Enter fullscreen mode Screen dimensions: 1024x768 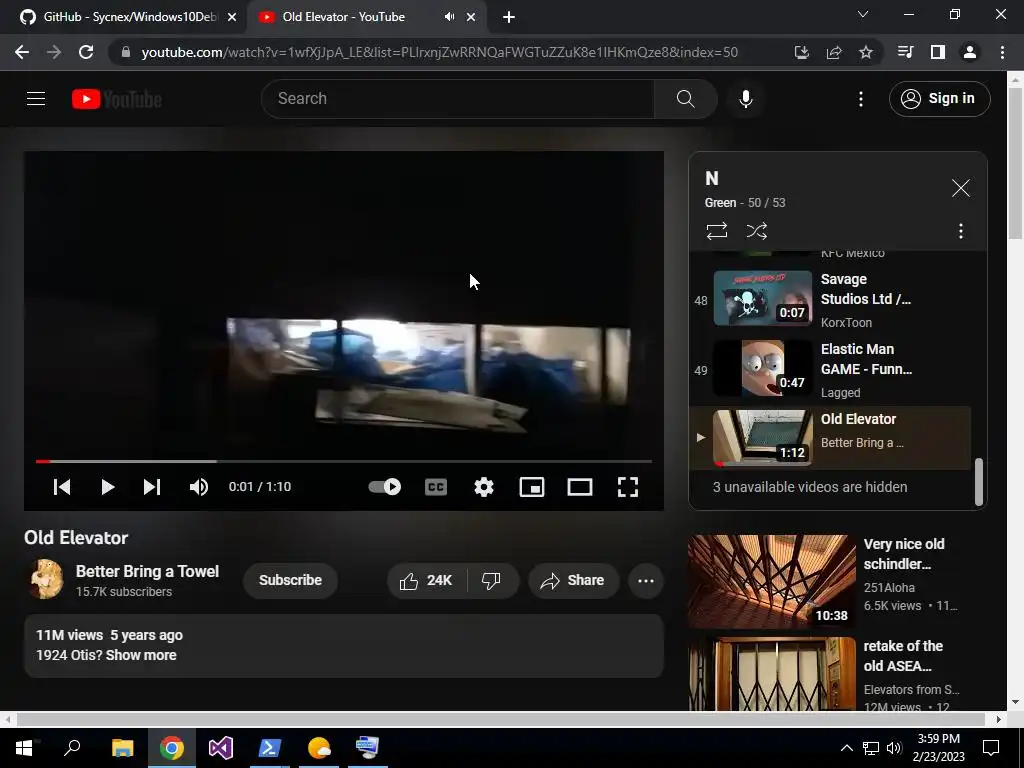click(628, 487)
